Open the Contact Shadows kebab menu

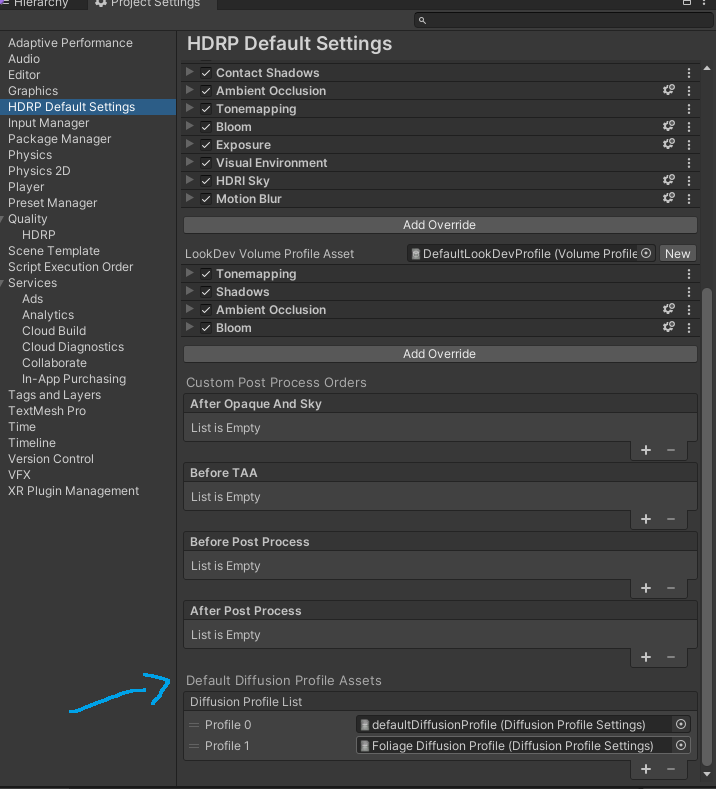click(689, 73)
